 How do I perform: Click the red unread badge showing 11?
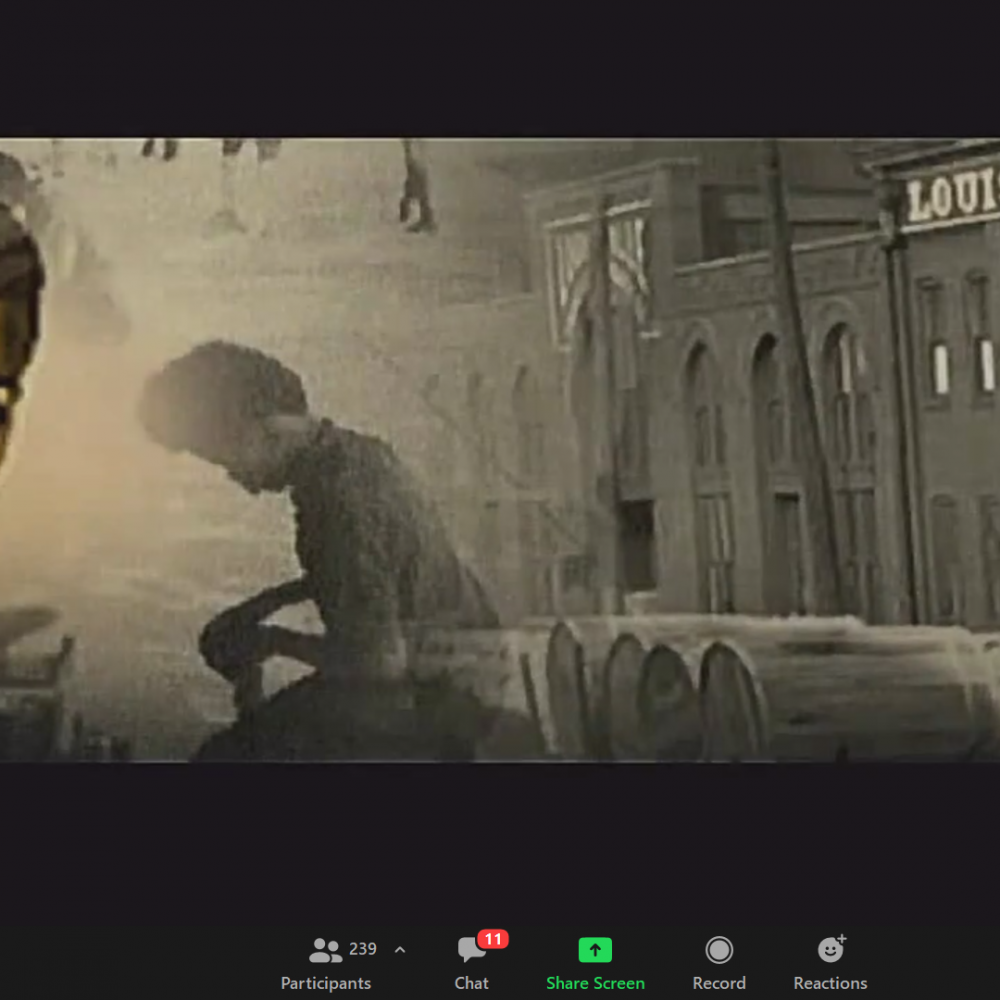(493, 939)
